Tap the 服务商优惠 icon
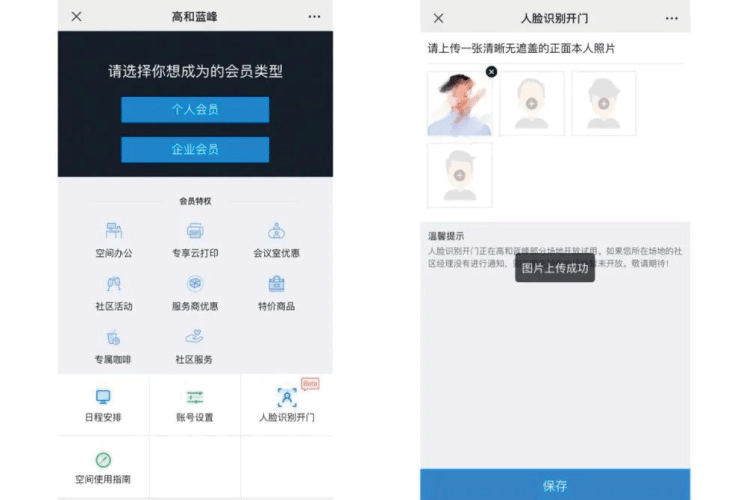 pyautogui.click(x=195, y=285)
